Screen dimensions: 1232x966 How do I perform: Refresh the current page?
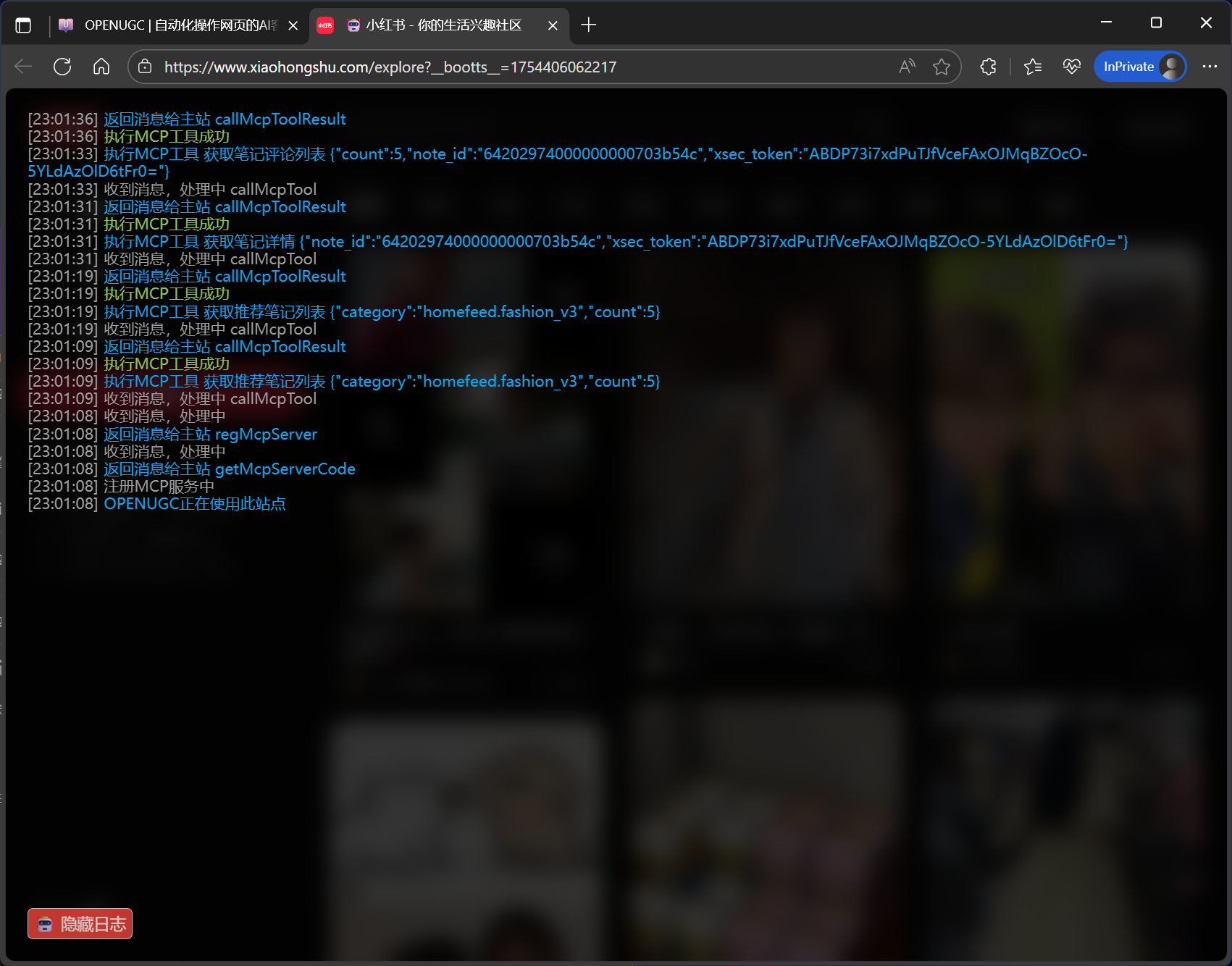pos(62,67)
